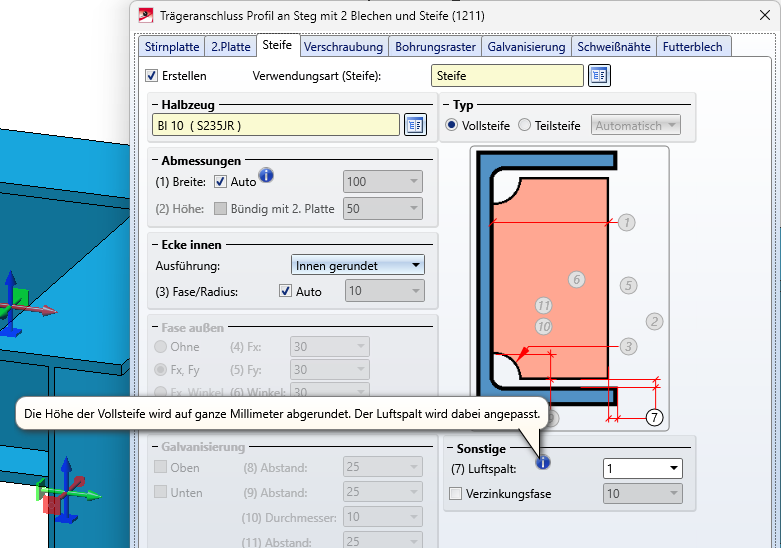Click diagram marker number 6
The width and height of the screenshot is (781, 548).
coord(576,279)
